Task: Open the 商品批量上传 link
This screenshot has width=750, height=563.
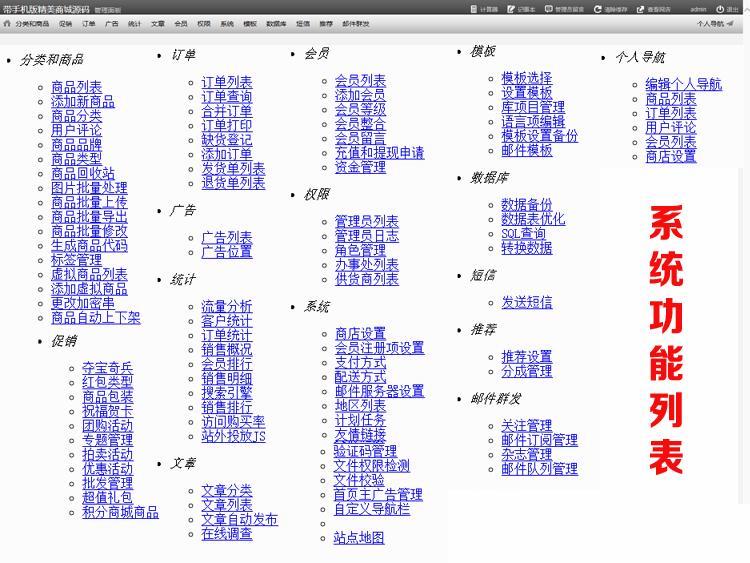Action: click(89, 202)
